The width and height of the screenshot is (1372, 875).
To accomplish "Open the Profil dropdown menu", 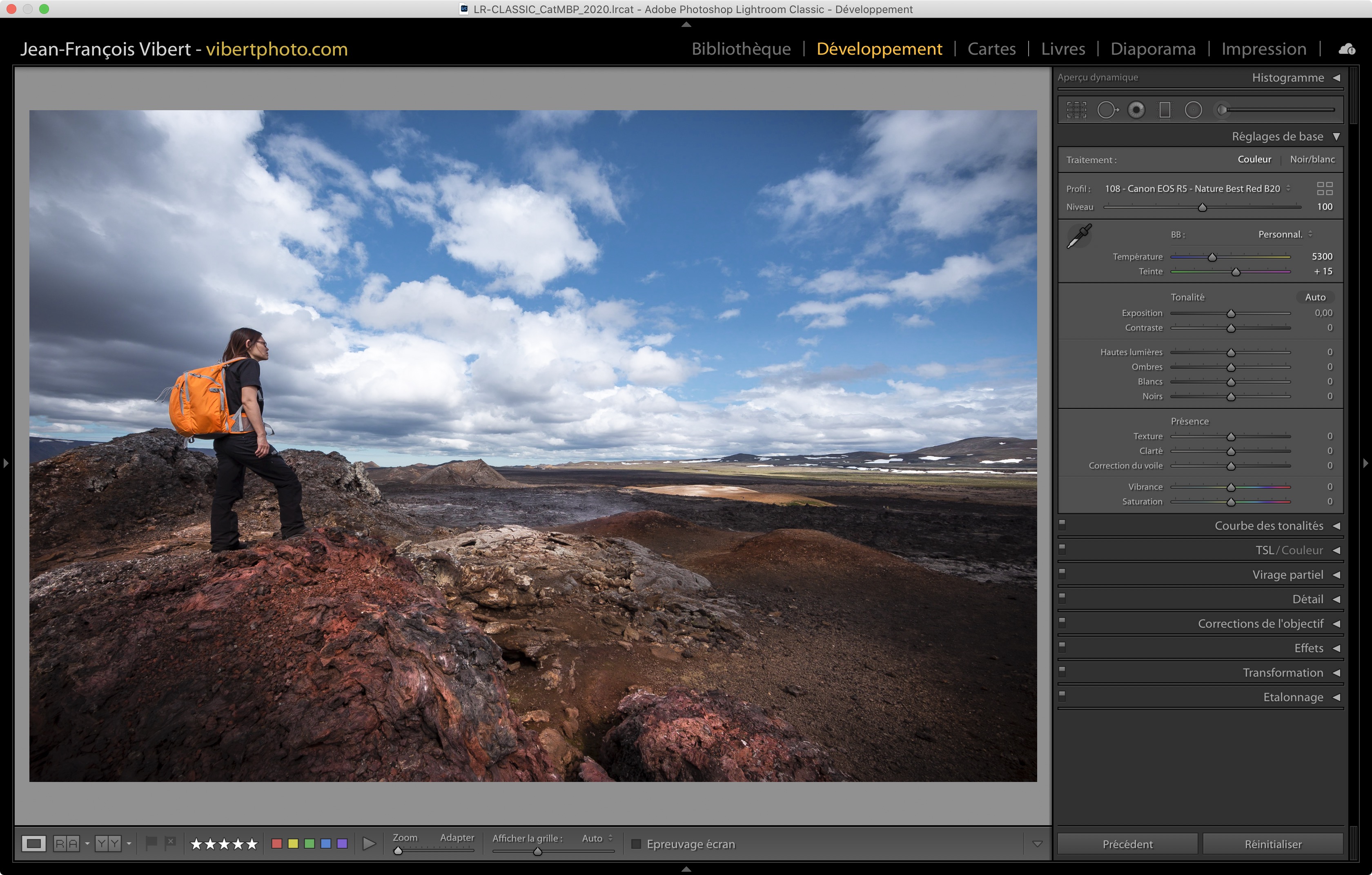I will tap(1196, 189).
